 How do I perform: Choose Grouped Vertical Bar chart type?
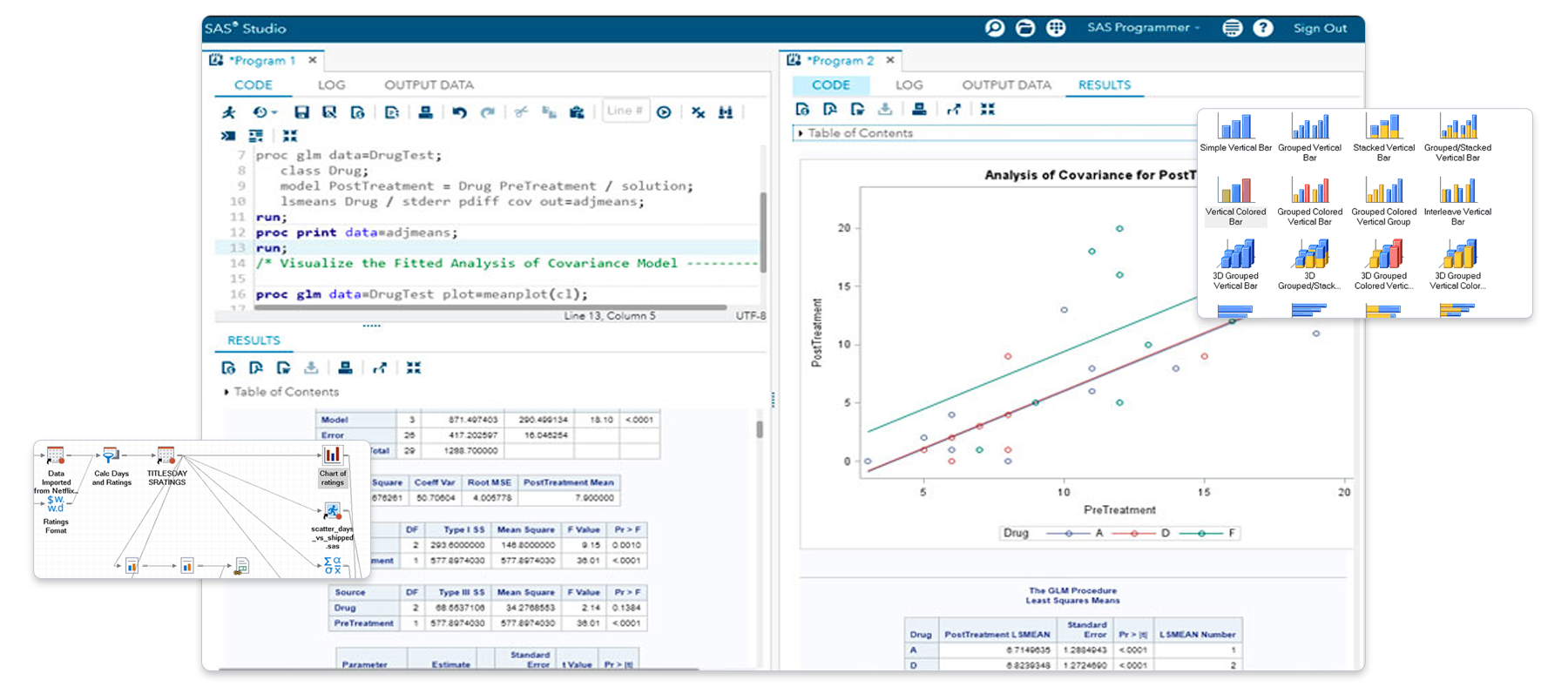(1309, 138)
